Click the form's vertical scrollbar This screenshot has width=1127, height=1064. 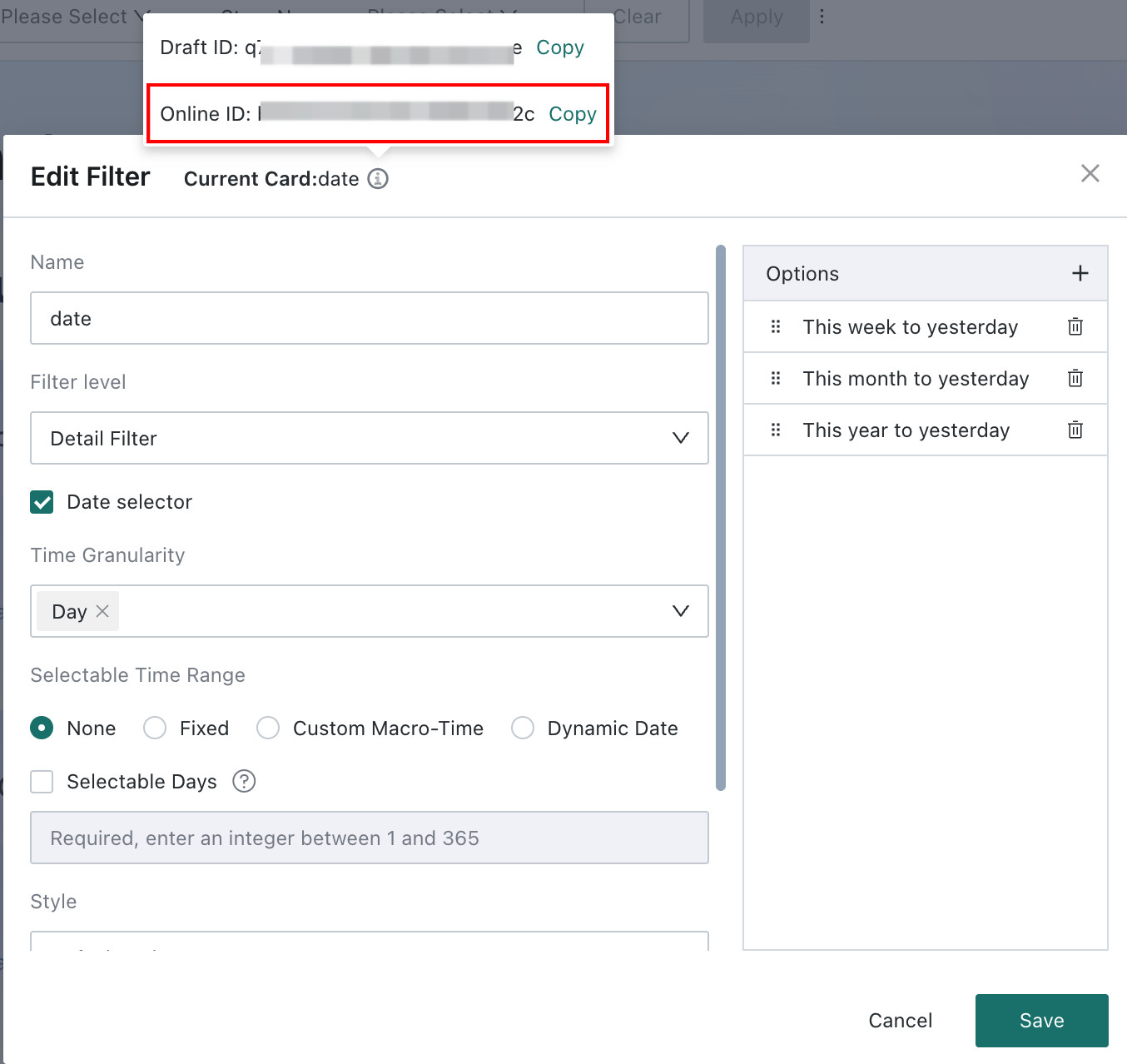[721, 517]
